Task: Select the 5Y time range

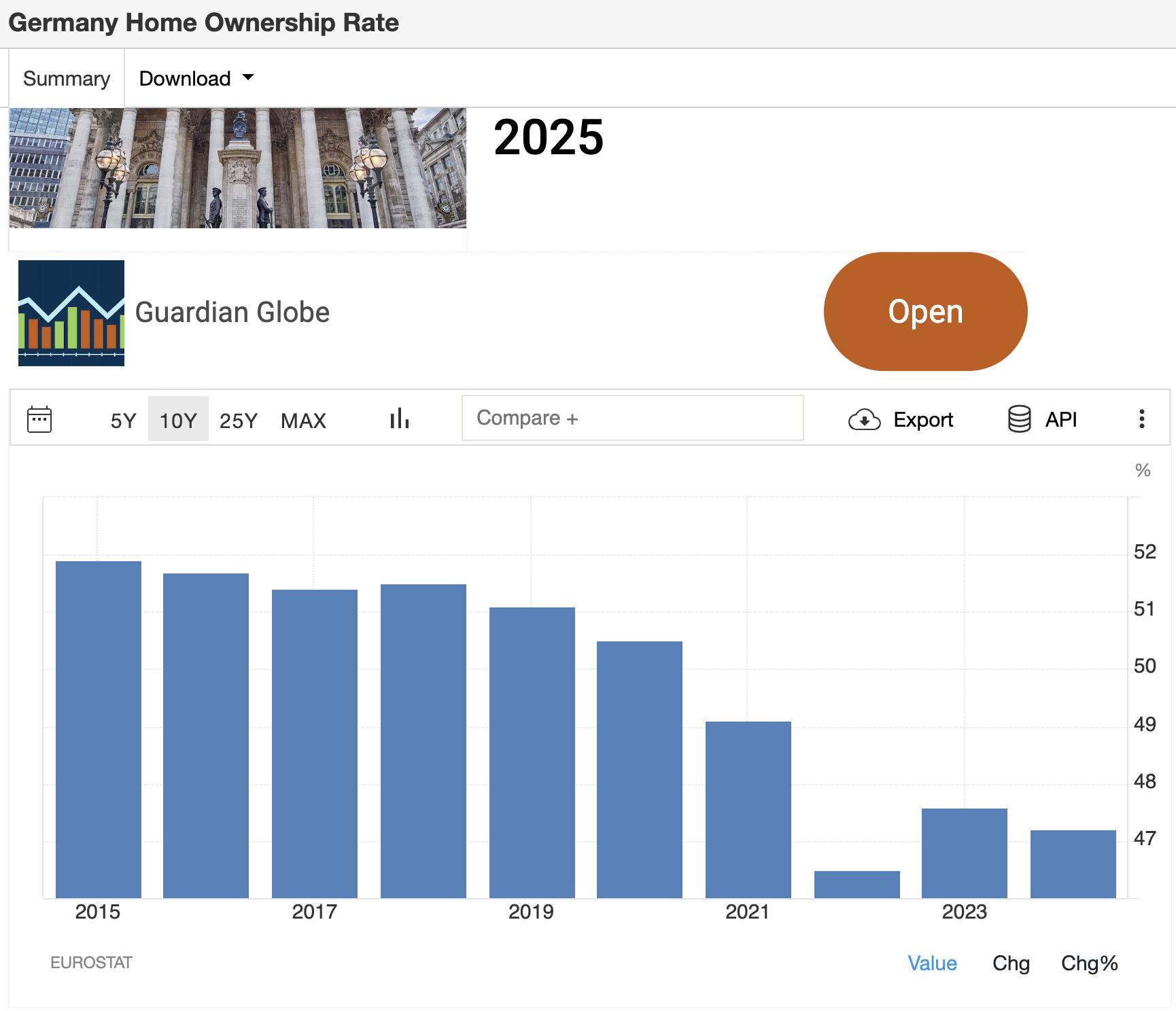Action: coord(123,421)
